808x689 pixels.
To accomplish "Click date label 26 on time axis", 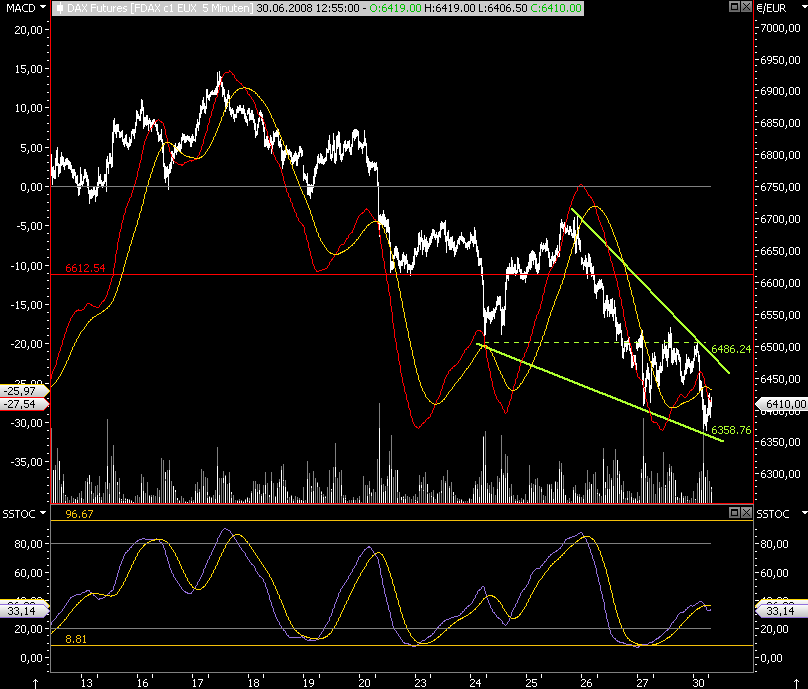I will 586,683.
